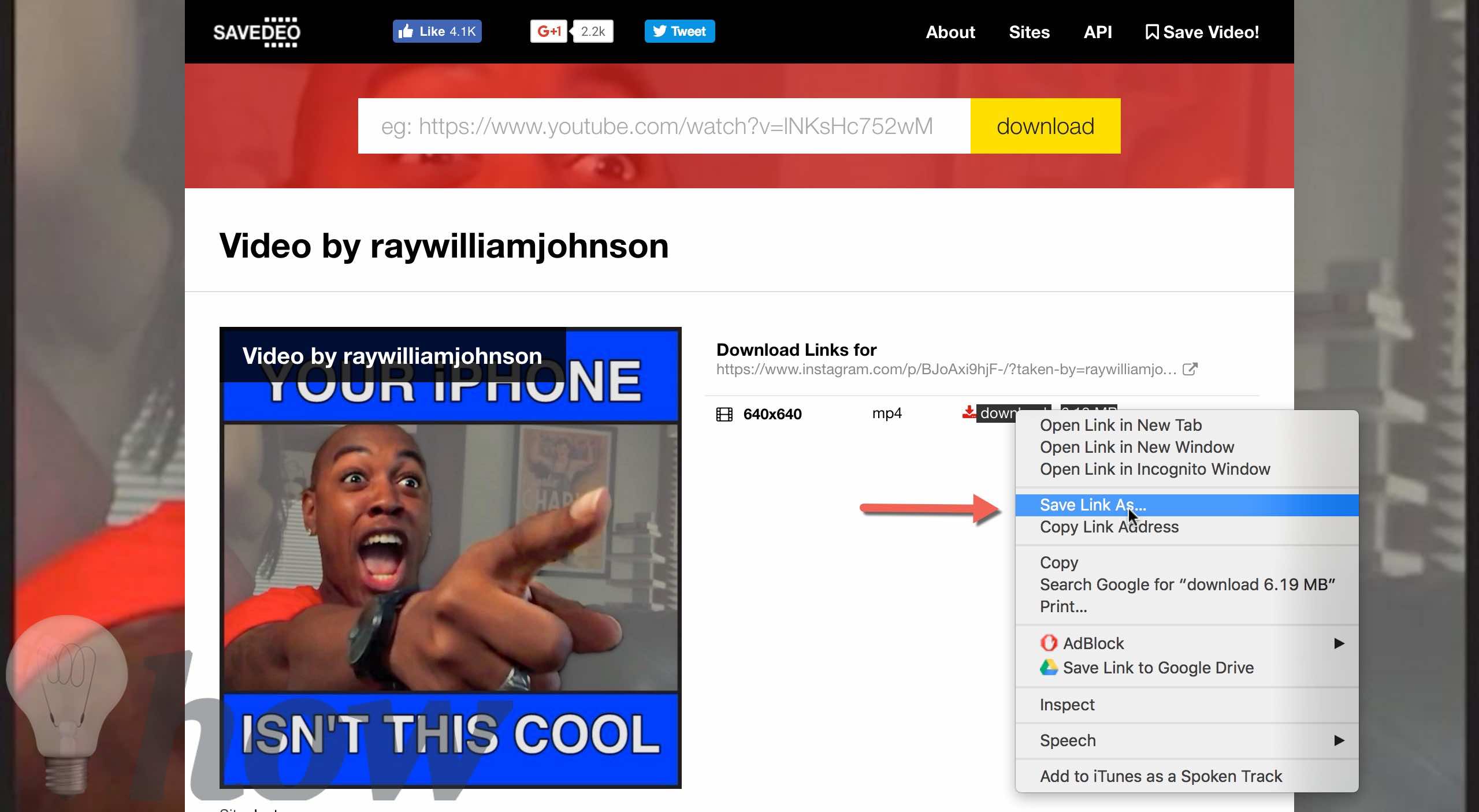Viewport: 1479px width, 812px height.
Task: Click the Google +1 button
Action: point(548,31)
